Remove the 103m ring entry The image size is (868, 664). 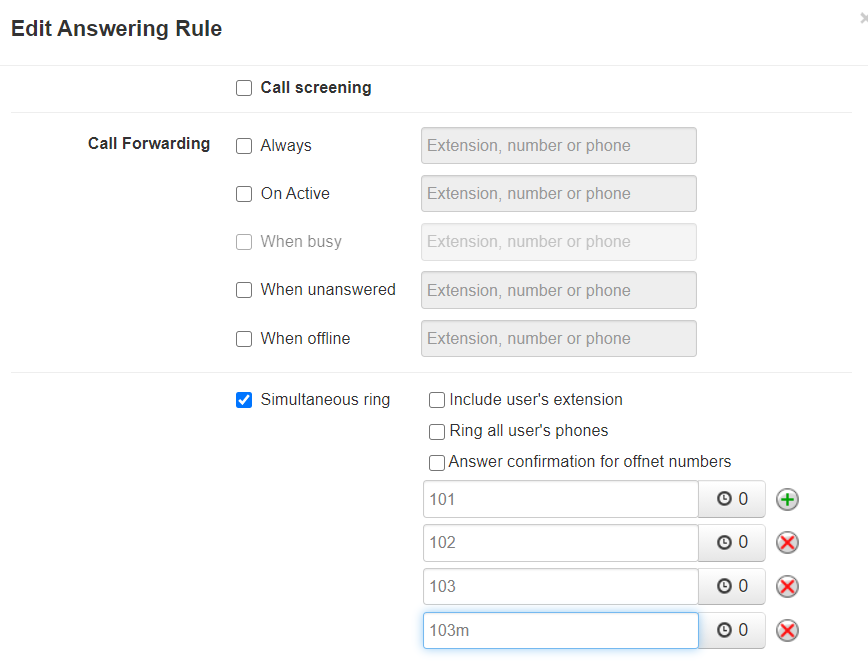788,630
